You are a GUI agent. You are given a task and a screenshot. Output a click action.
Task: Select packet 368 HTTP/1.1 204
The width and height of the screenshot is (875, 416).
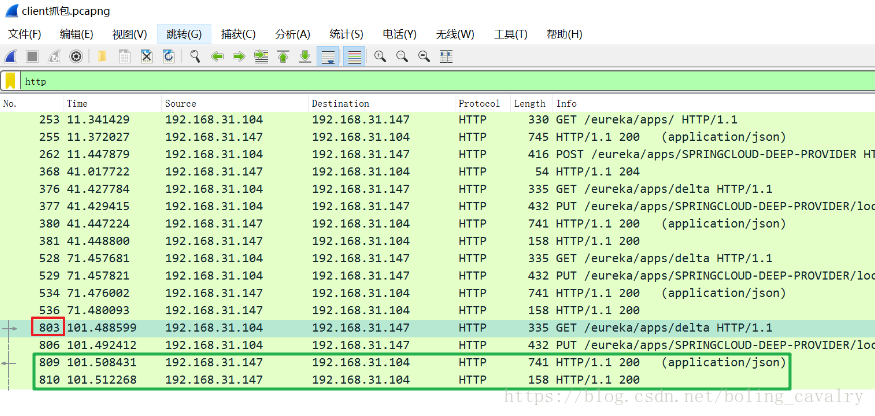pyautogui.click(x=438, y=171)
